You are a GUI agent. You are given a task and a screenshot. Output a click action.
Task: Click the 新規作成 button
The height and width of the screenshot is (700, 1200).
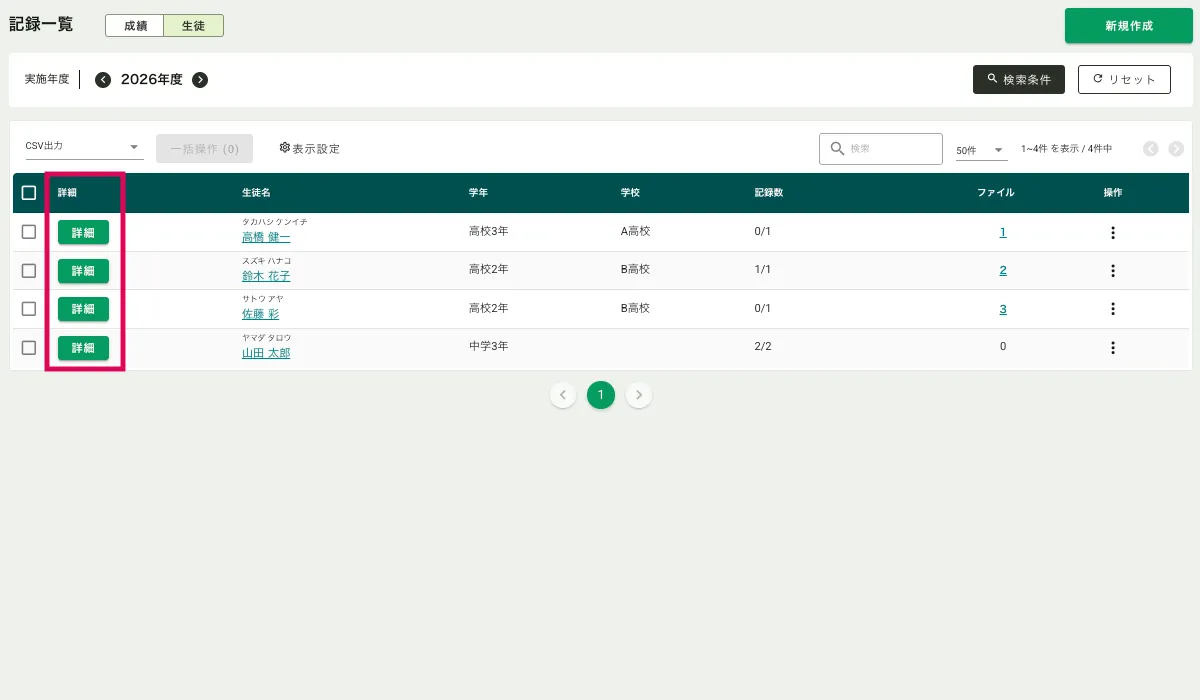(1128, 26)
